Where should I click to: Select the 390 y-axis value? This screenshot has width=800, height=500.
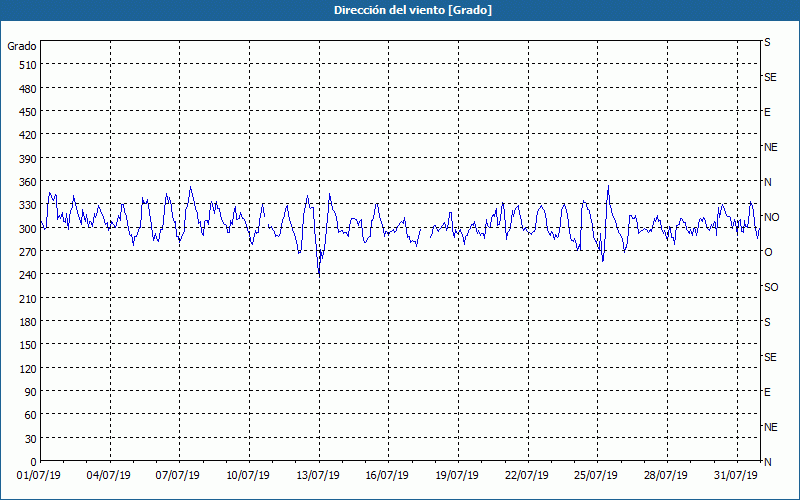click(28, 159)
